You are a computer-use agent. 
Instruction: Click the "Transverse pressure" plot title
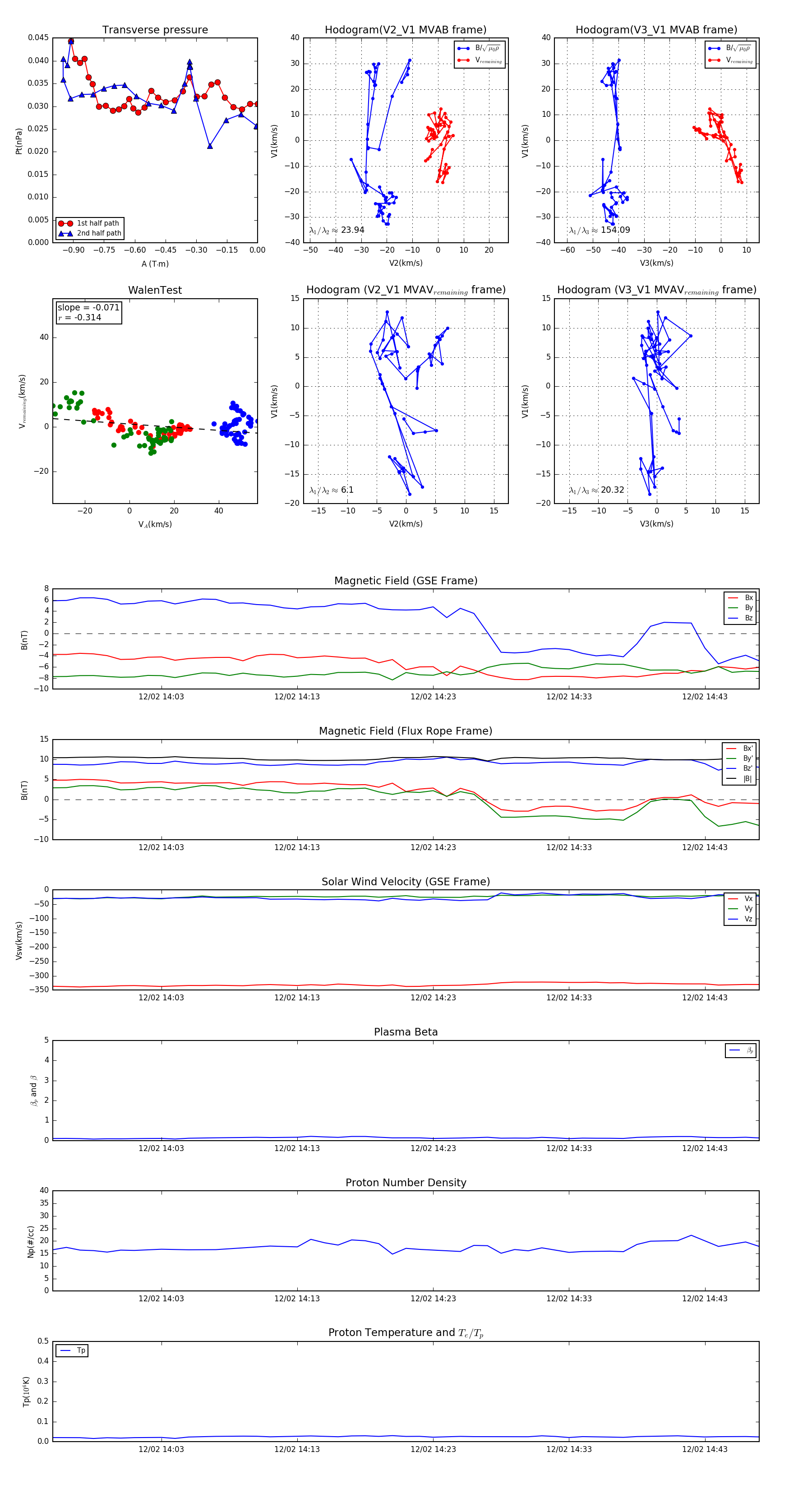pyautogui.click(x=155, y=30)
